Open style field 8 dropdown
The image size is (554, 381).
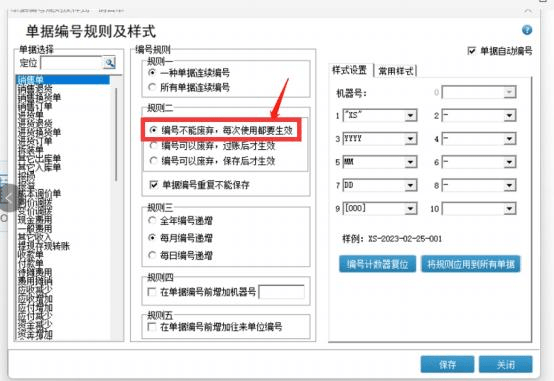pyautogui.click(x=509, y=186)
